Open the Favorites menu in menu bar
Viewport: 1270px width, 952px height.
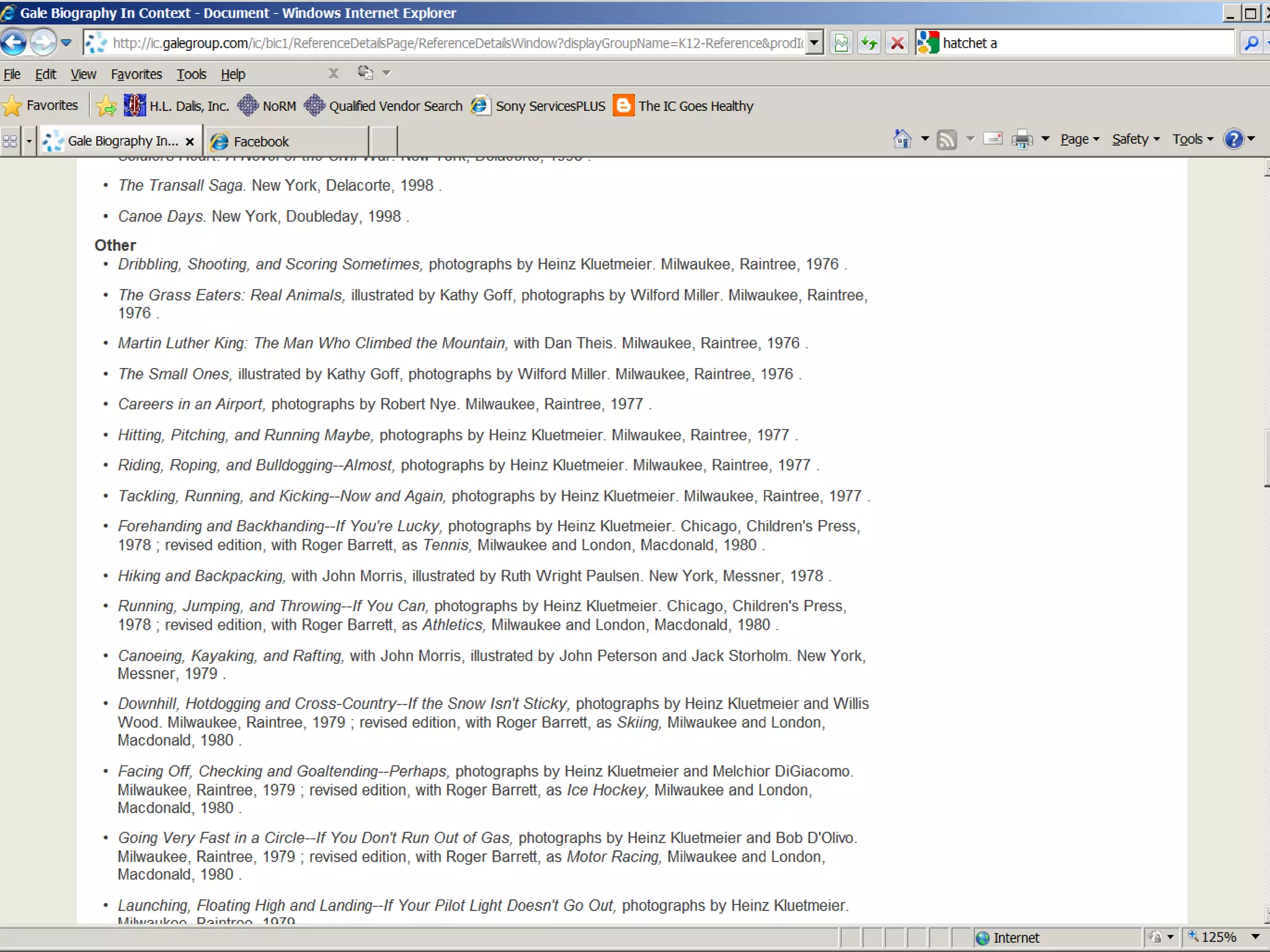click(136, 74)
